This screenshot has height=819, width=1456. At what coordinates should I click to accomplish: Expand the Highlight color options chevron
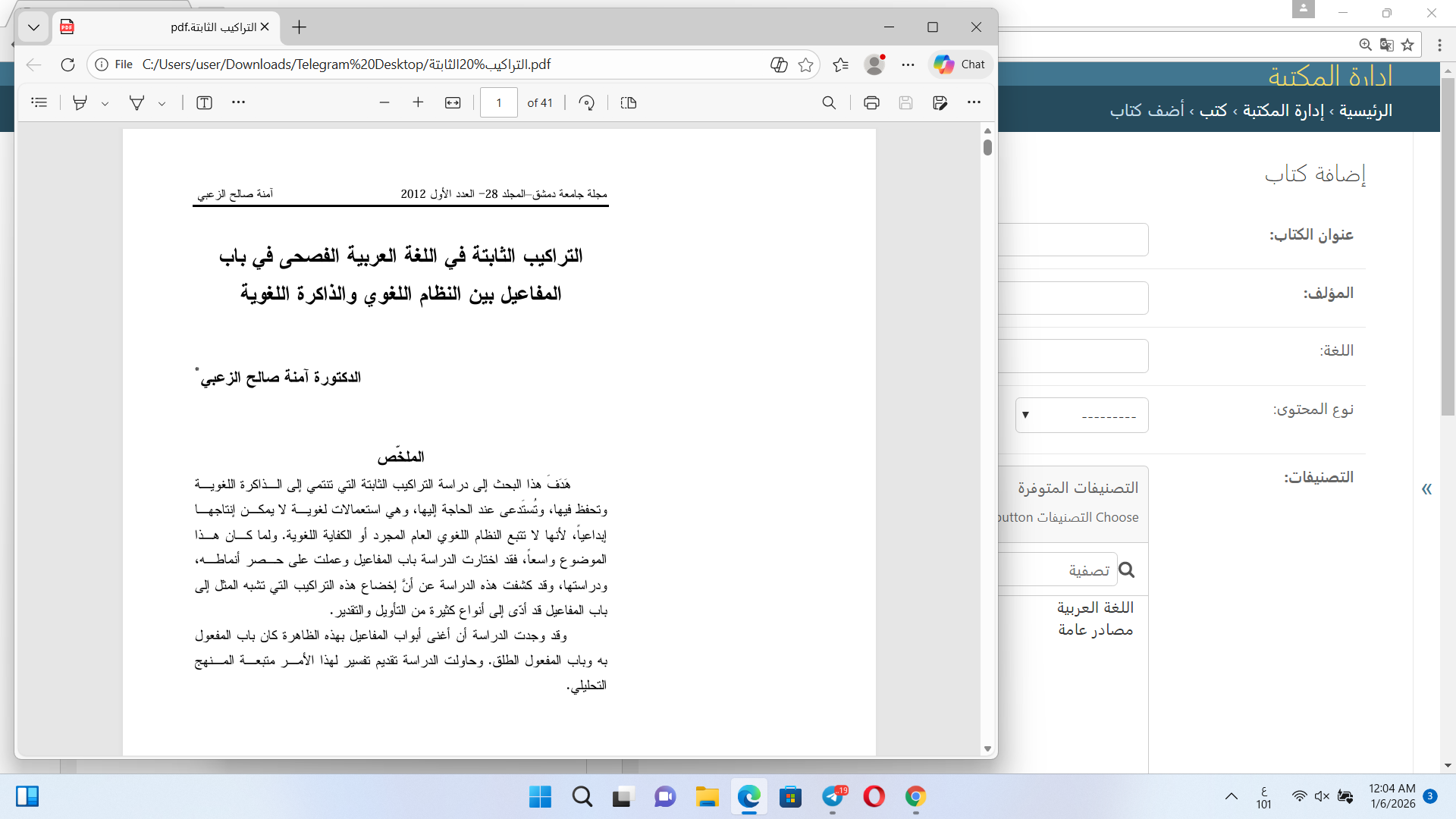click(105, 103)
